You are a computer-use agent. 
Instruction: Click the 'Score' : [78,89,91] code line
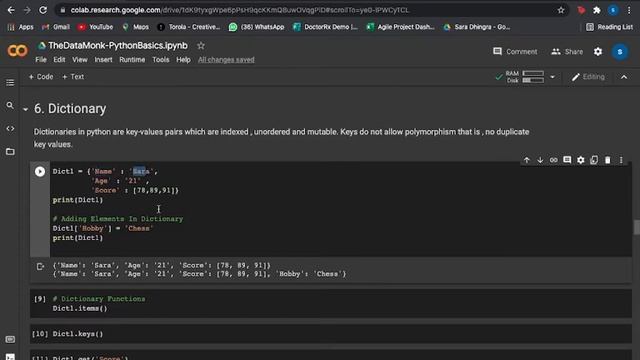136,190
